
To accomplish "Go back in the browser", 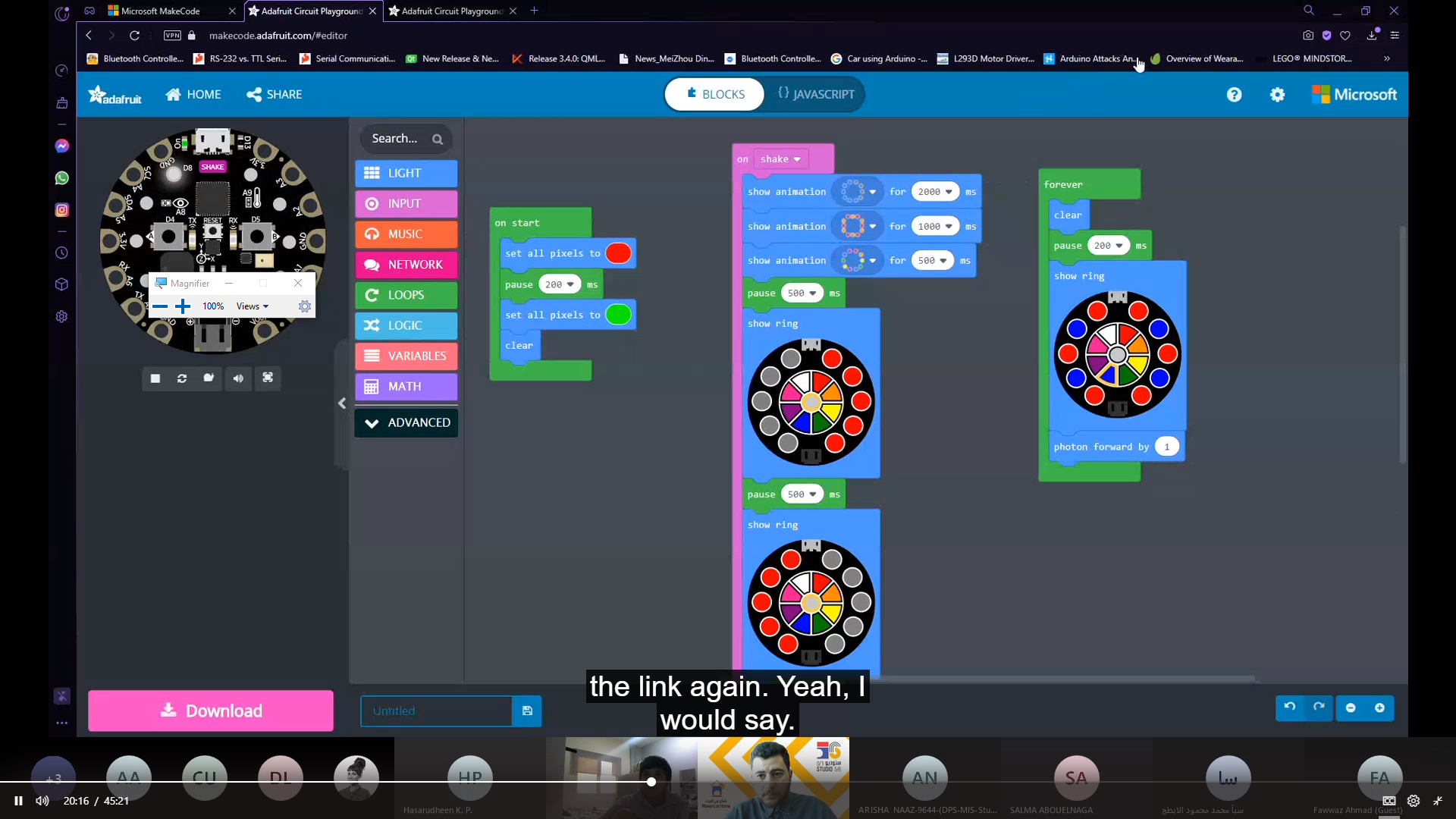I will tap(89, 36).
